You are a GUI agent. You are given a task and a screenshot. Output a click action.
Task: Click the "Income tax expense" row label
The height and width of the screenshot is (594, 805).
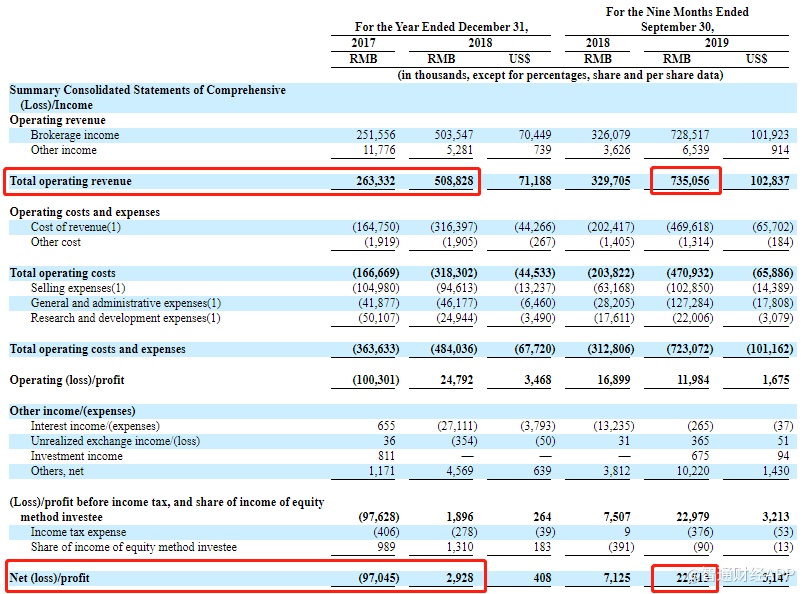pyautogui.click(x=78, y=532)
